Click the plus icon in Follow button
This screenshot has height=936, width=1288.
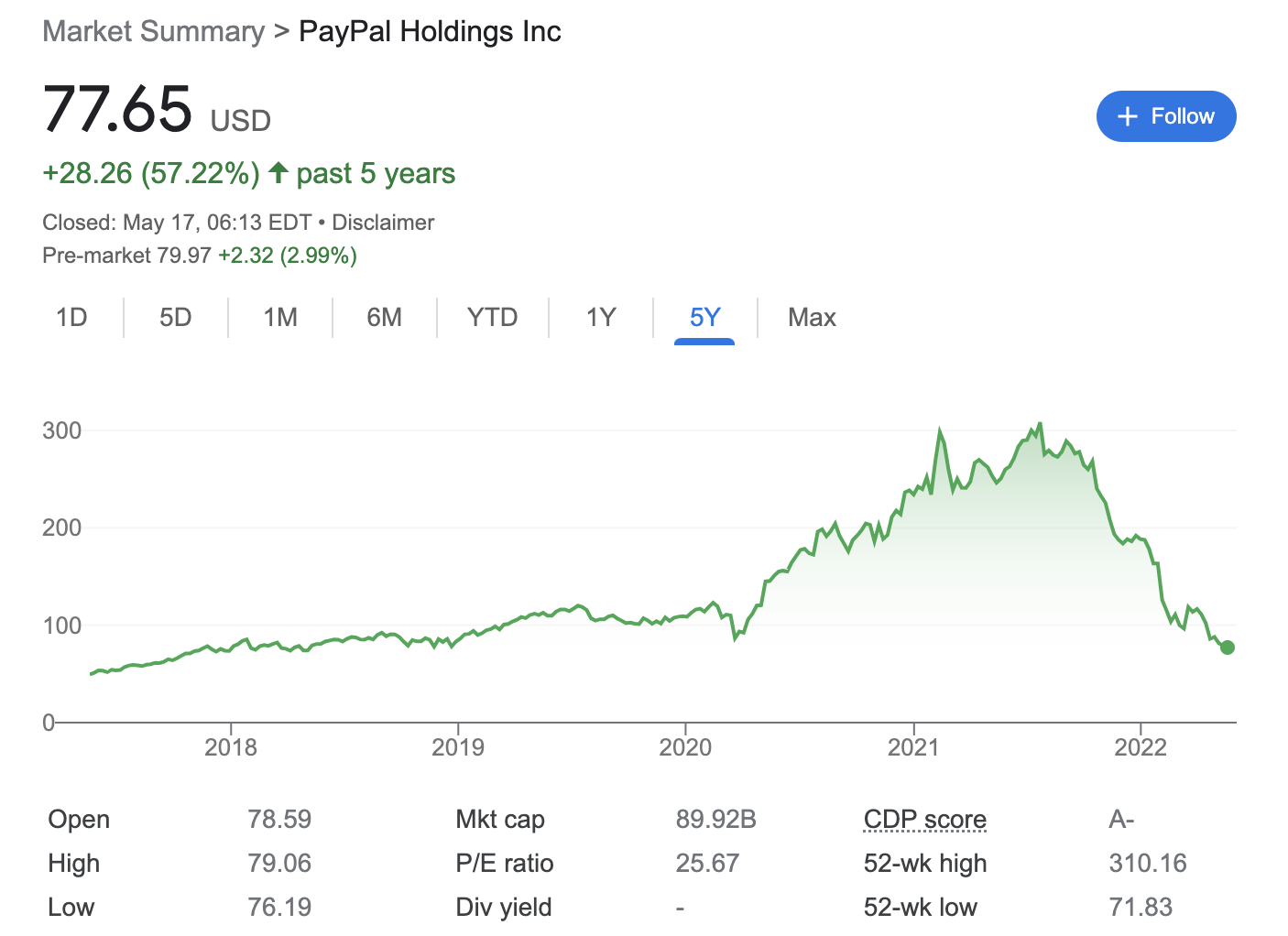tap(1128, 116)
